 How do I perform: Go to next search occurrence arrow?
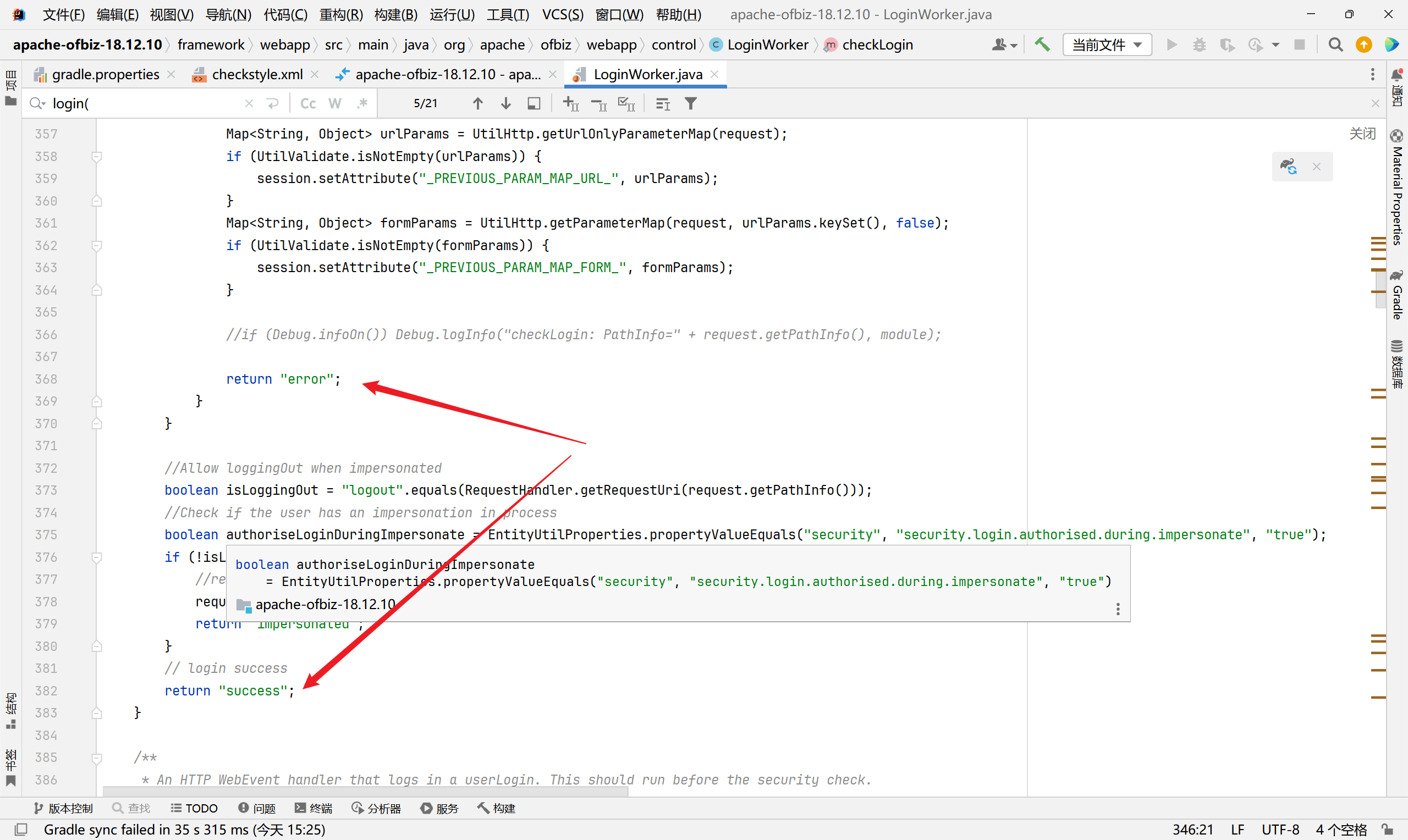[x=506, y=103]
